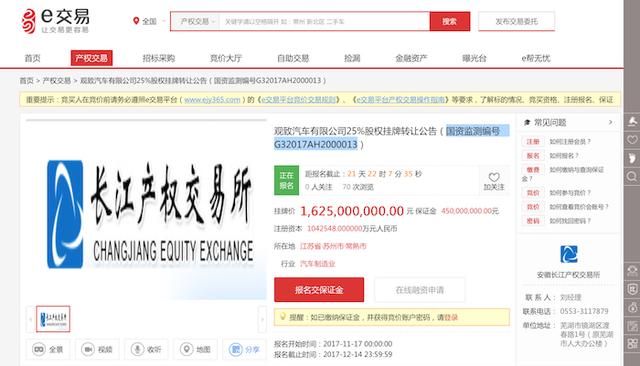Viewport: 640px width, 366px height.
Task: Open the 金融资产 navigation tab
Action: coord(411,58)
